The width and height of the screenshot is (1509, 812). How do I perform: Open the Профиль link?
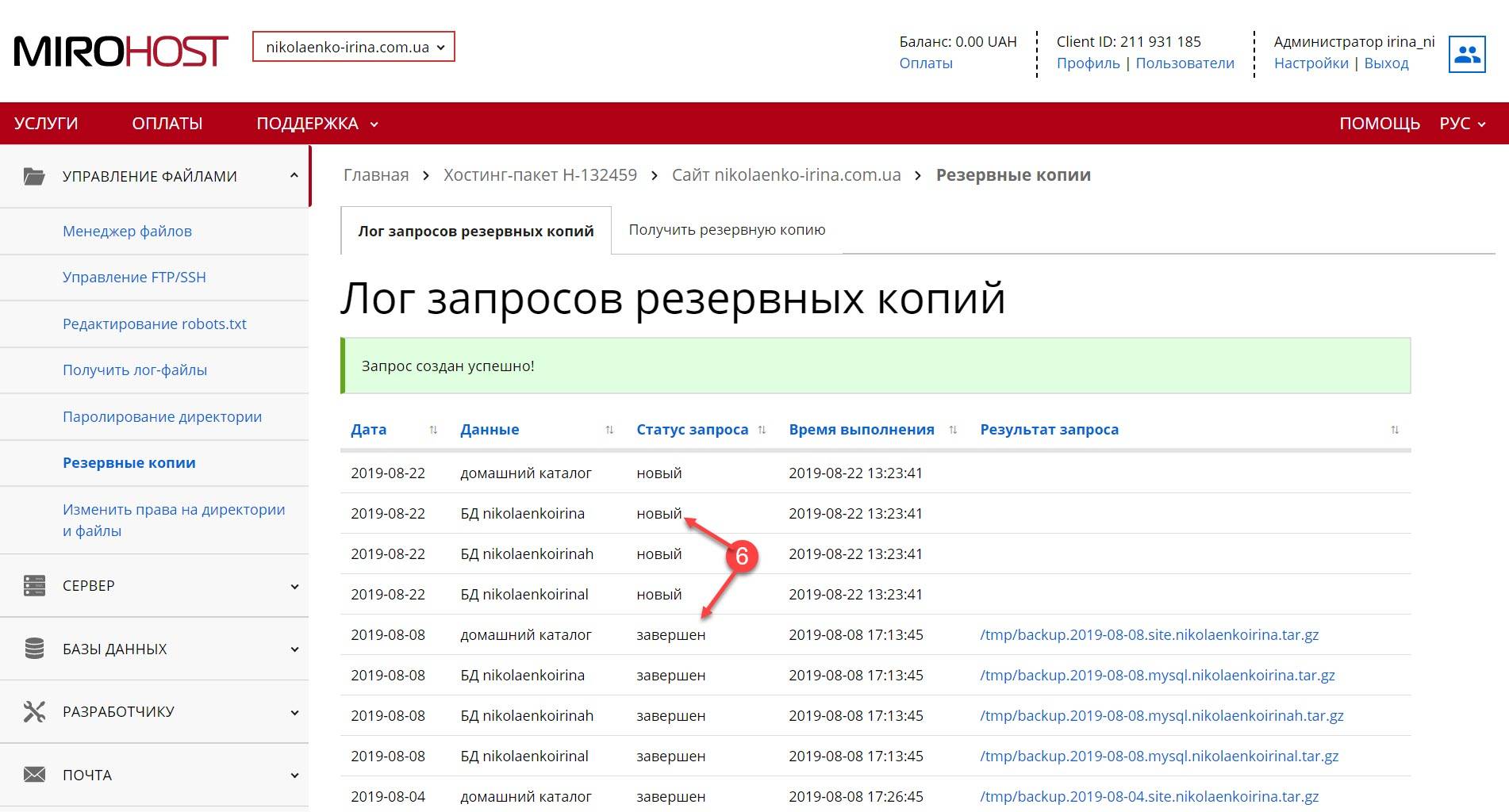coord(1088,63)
